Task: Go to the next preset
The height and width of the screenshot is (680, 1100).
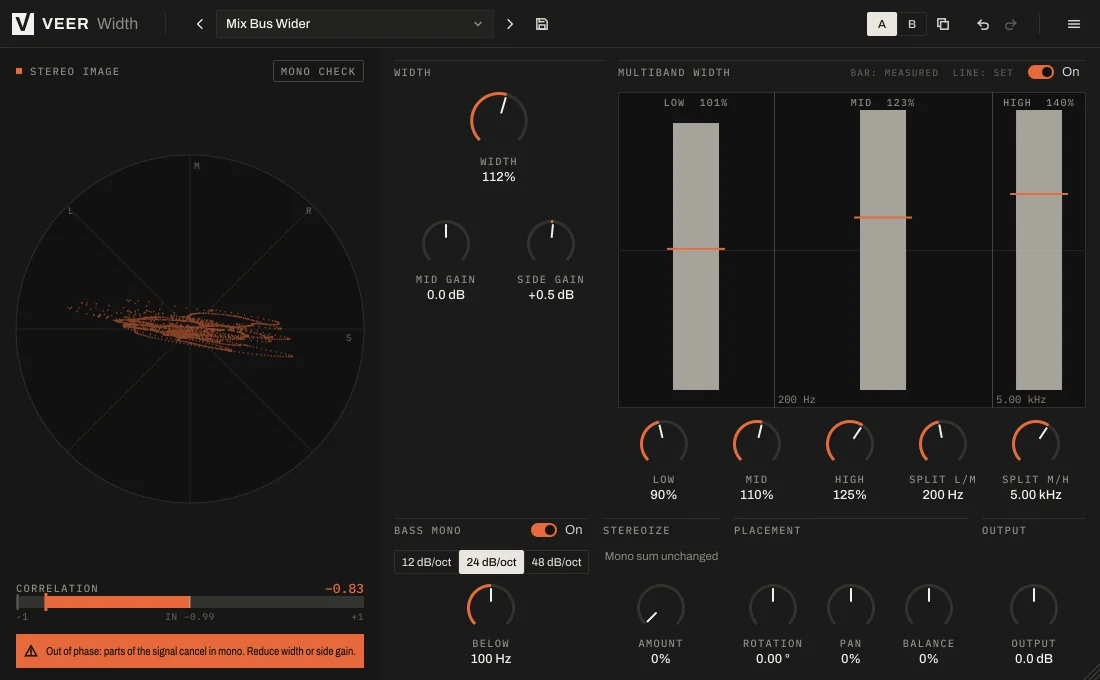Action: [x=510, y=24]
